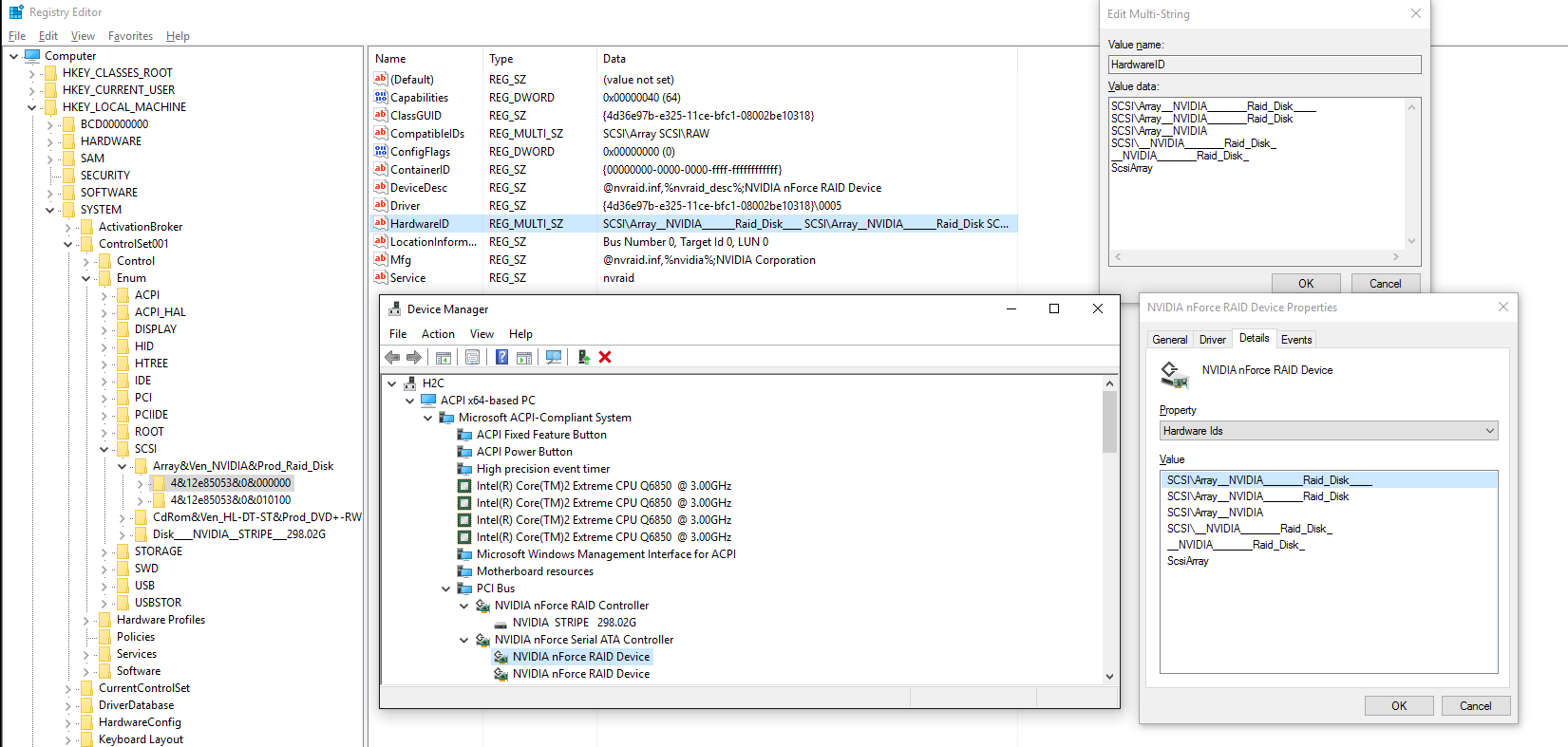Viewport: 1568px width, 747px height.
Task: Click Value name field in Edit Multi-String
Action: 1264,65
